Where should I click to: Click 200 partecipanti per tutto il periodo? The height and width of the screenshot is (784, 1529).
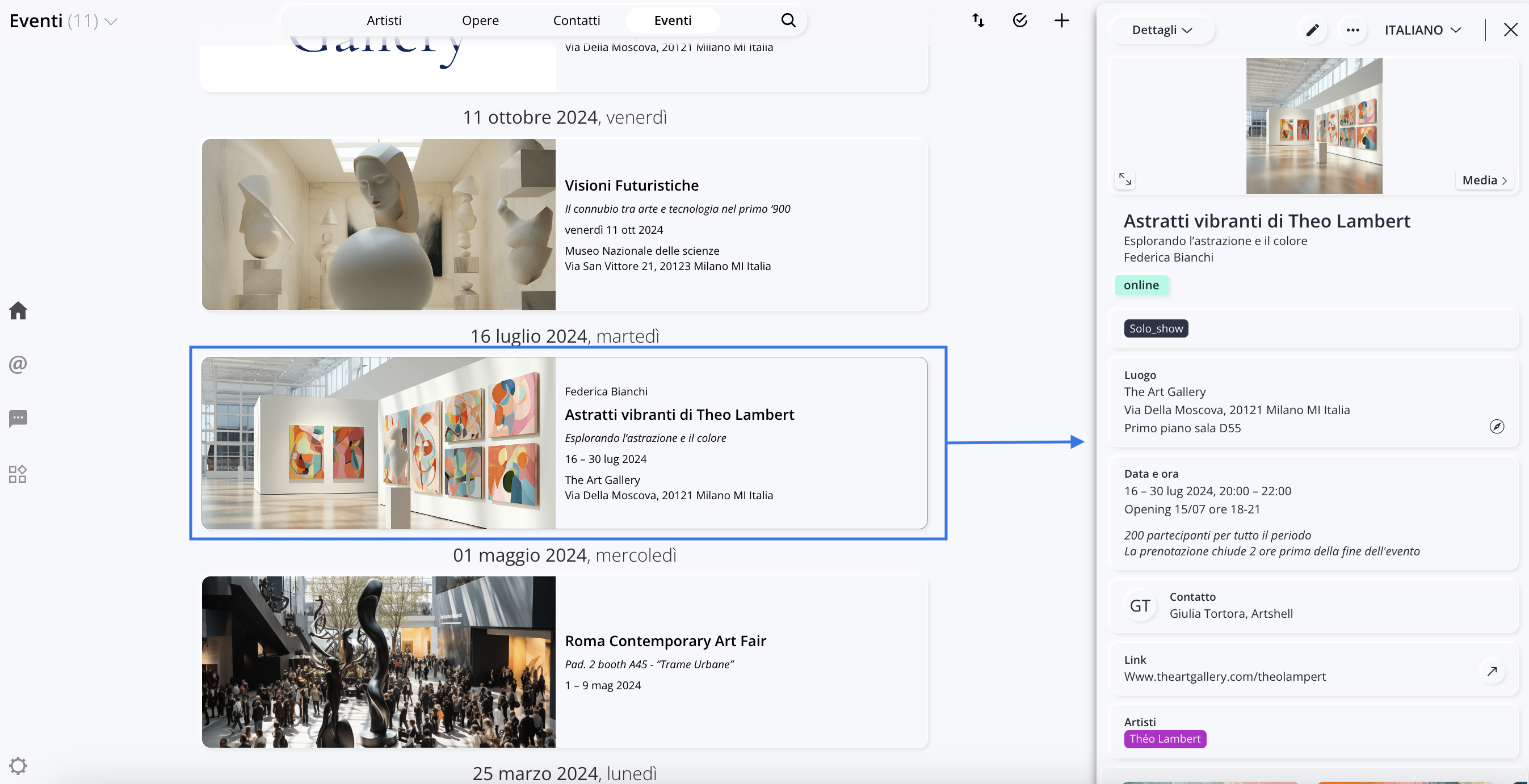pyautogui.click(x=1217, y=535)
